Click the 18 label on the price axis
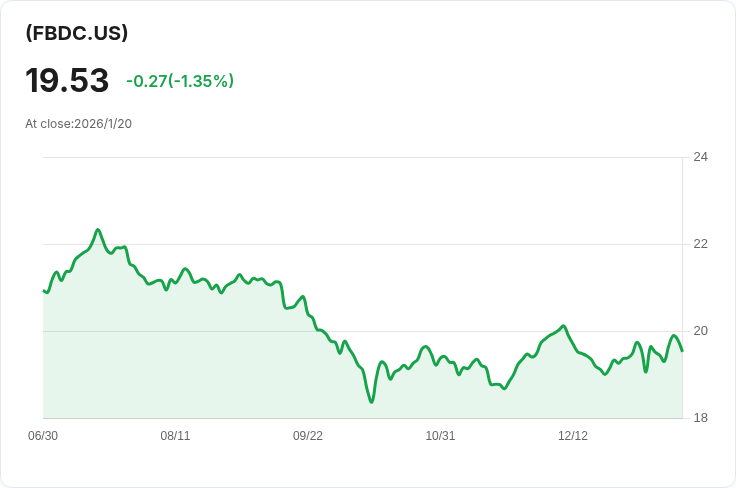This screenshot has width=736, height=488. click(x=700, y=418)
